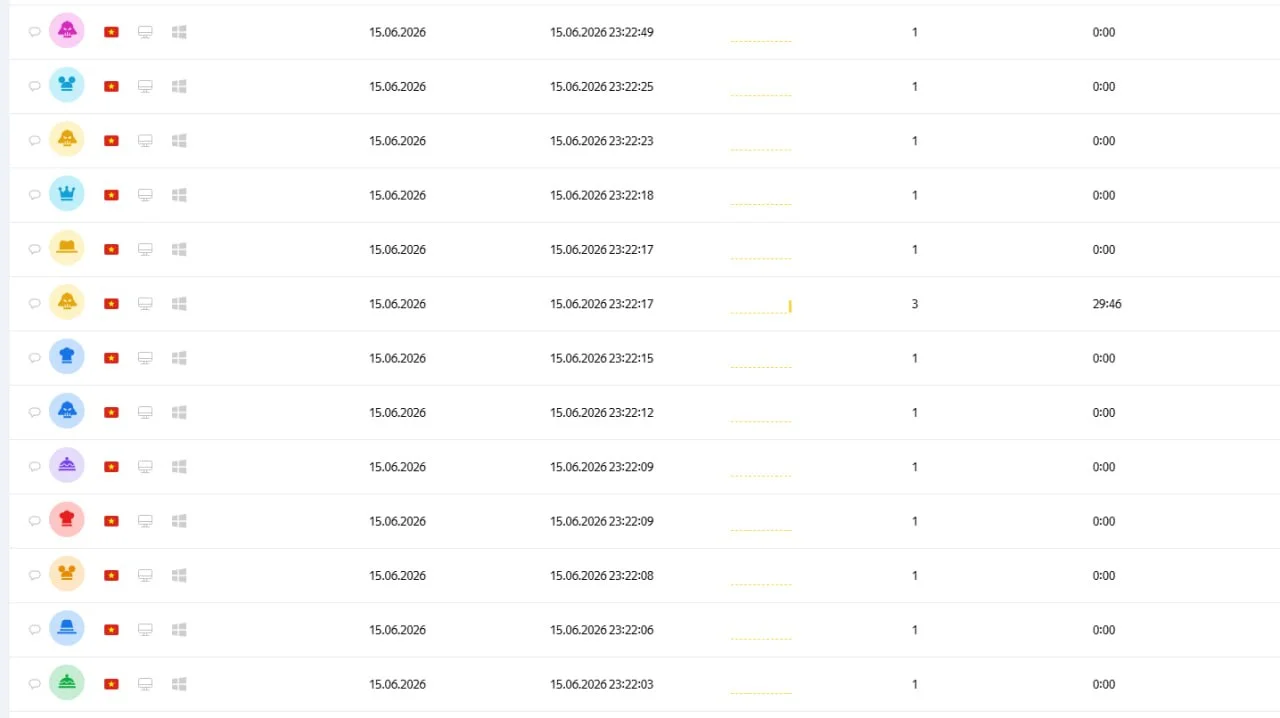Click comment bubble for the 23:22:49 visit
Viewport: 1280px width, 718px height.
pyautogui.click(x=34, y=32)
